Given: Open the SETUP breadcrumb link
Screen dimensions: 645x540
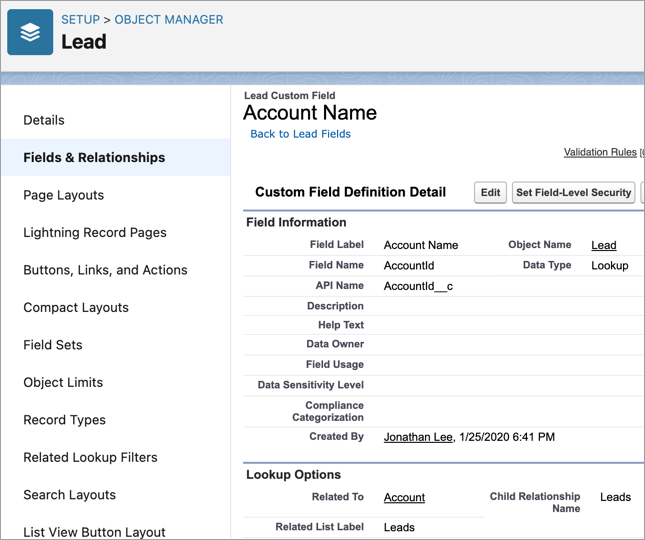Looking at the screenshot, I should click(81, 19).
